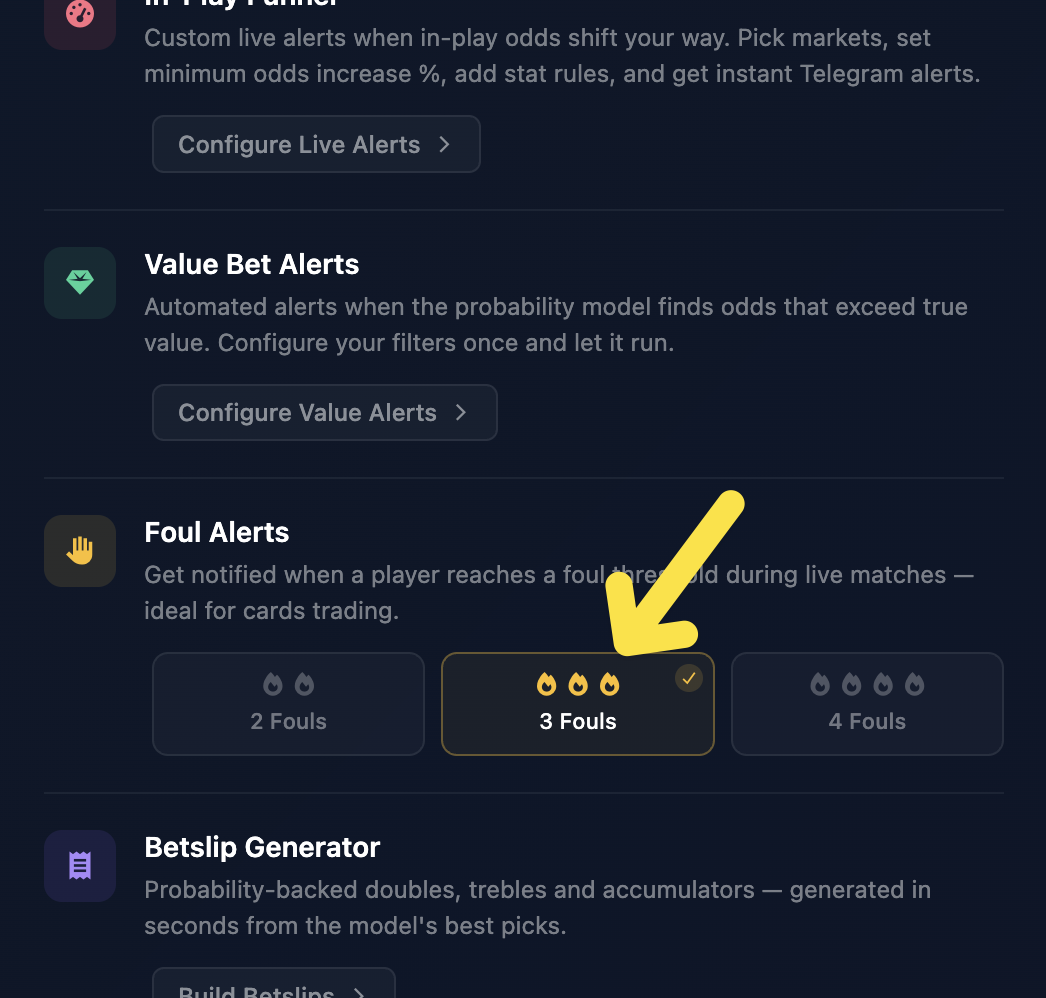Click the grey flame icons above 2 Fouls

coord(288,684)
